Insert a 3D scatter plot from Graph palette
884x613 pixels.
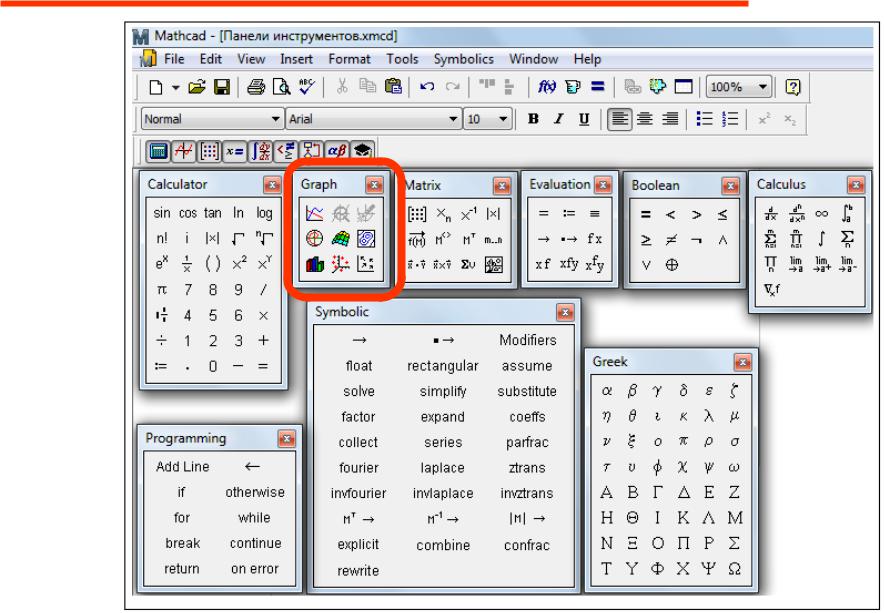tap(341, 264)
